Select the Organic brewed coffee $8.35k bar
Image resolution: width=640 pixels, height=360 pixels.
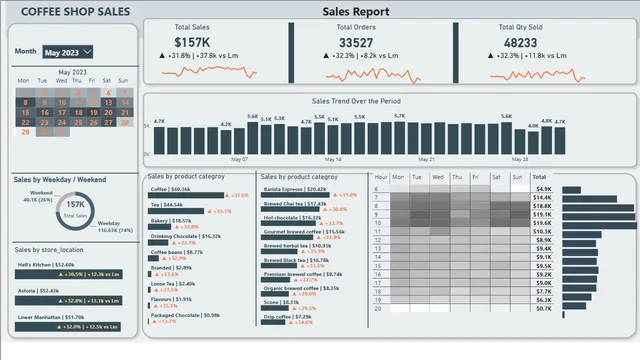(x=275, y=294)
